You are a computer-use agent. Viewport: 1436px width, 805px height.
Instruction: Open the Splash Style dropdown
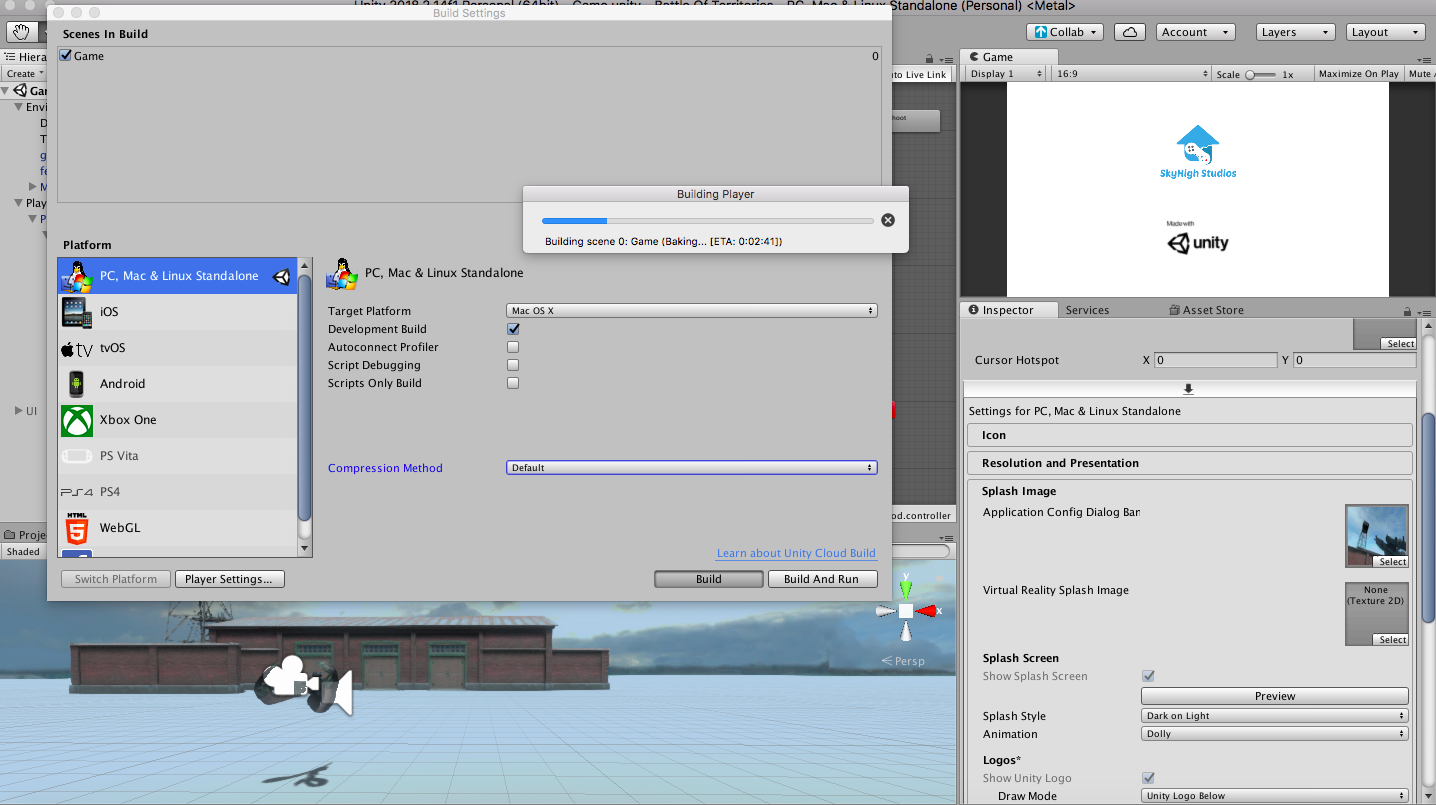(x=1275, y=716)
